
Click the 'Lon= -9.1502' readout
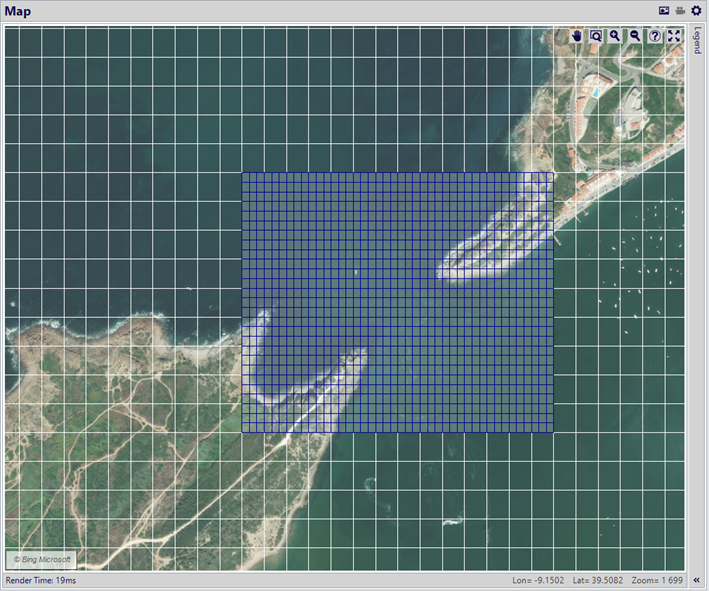538,580
